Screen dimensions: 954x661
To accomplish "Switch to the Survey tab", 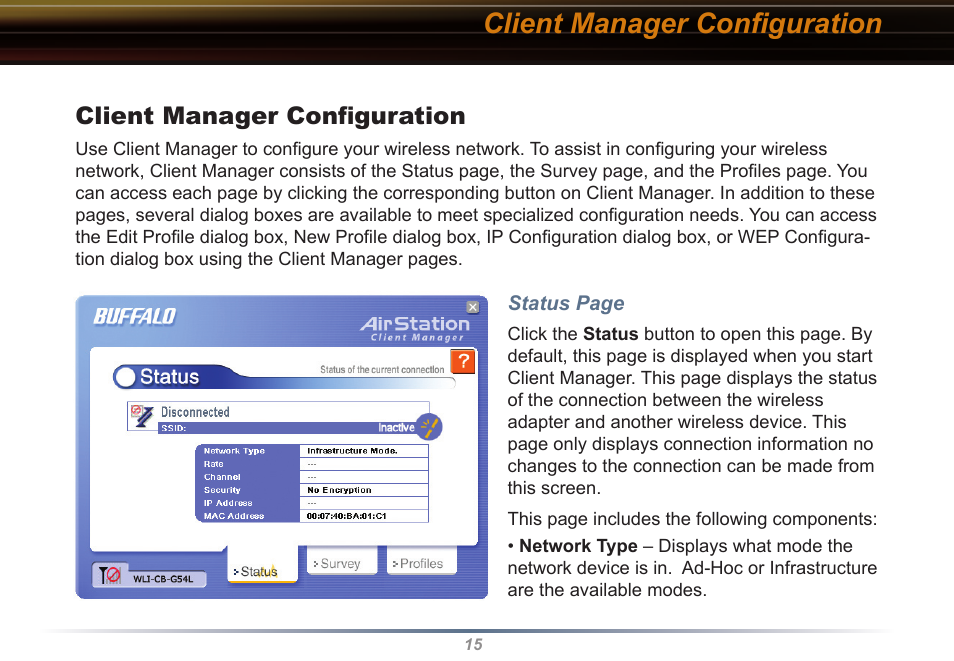I will pos(341,560).
